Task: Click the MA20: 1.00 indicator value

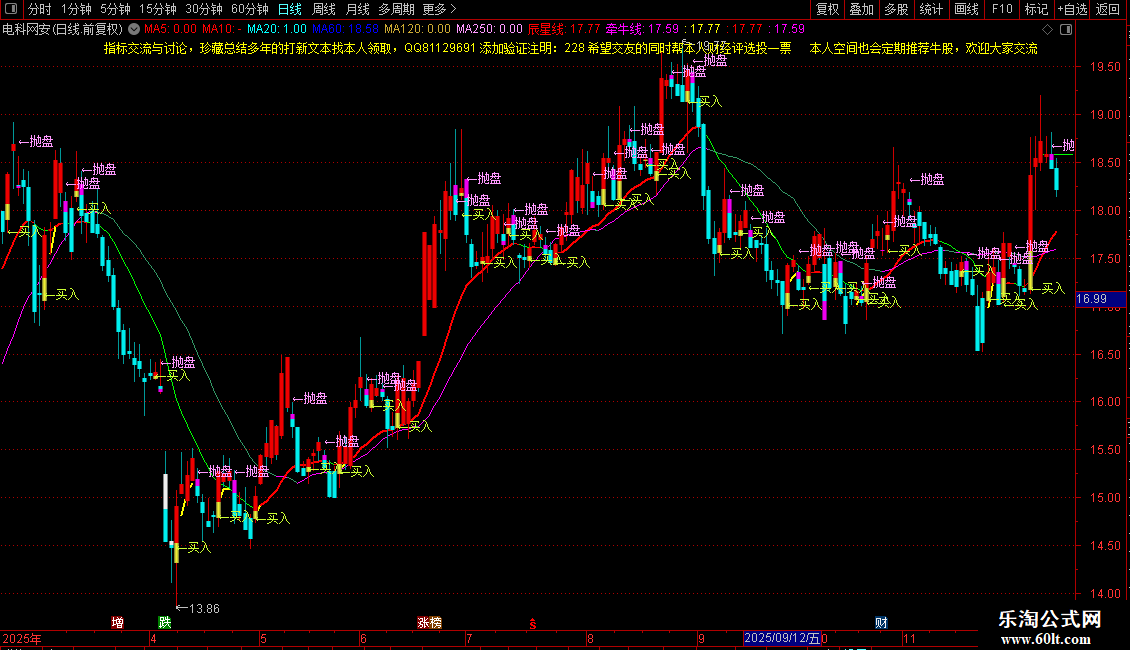Action: 277,29
